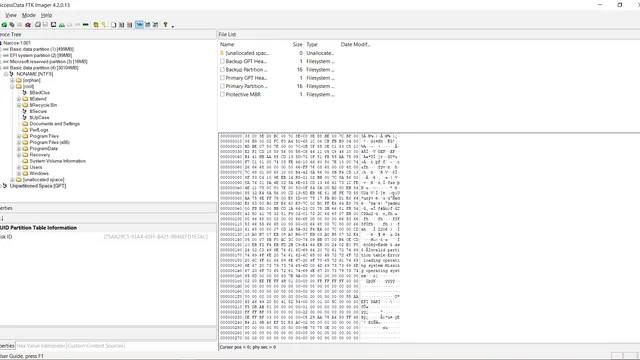Image resolution: width=640 pixels, height=360 pixels.
Task: Click the Add All Attached Devices icon
Action: point(12,25)
